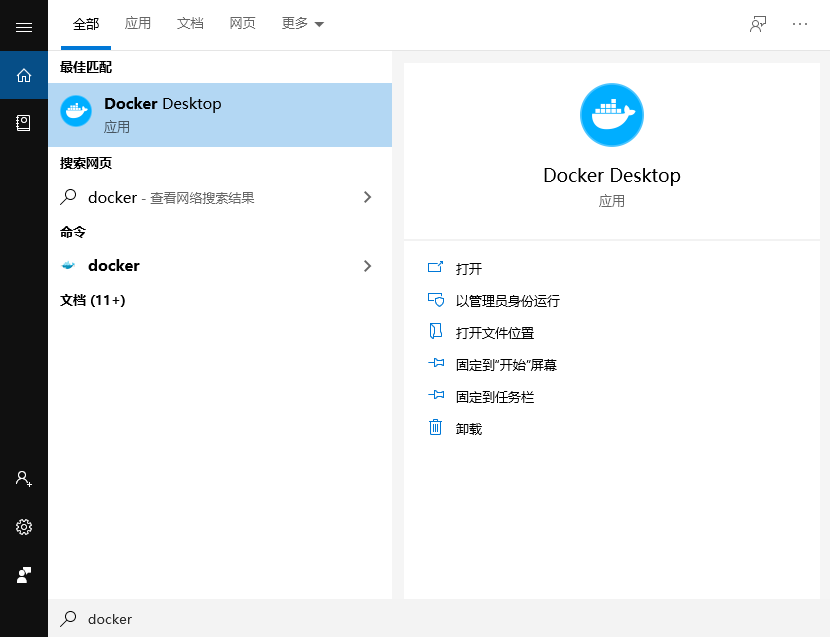This screenshot has height=637, width=830.
Task: Open more options with the ellipsis icon
Action: tap(800, 26)
